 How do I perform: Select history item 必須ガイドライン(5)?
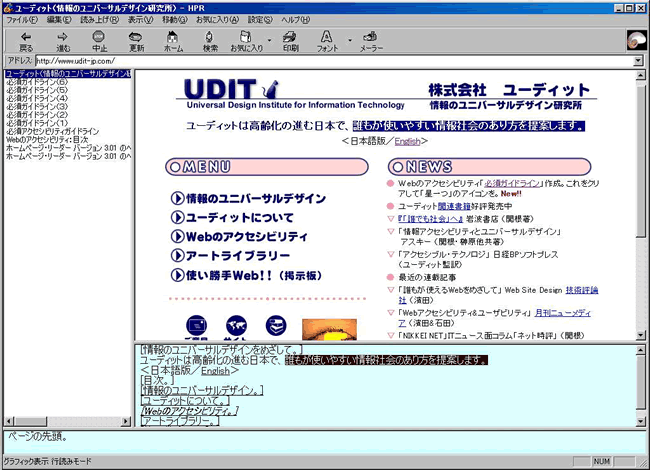(37, 90)
